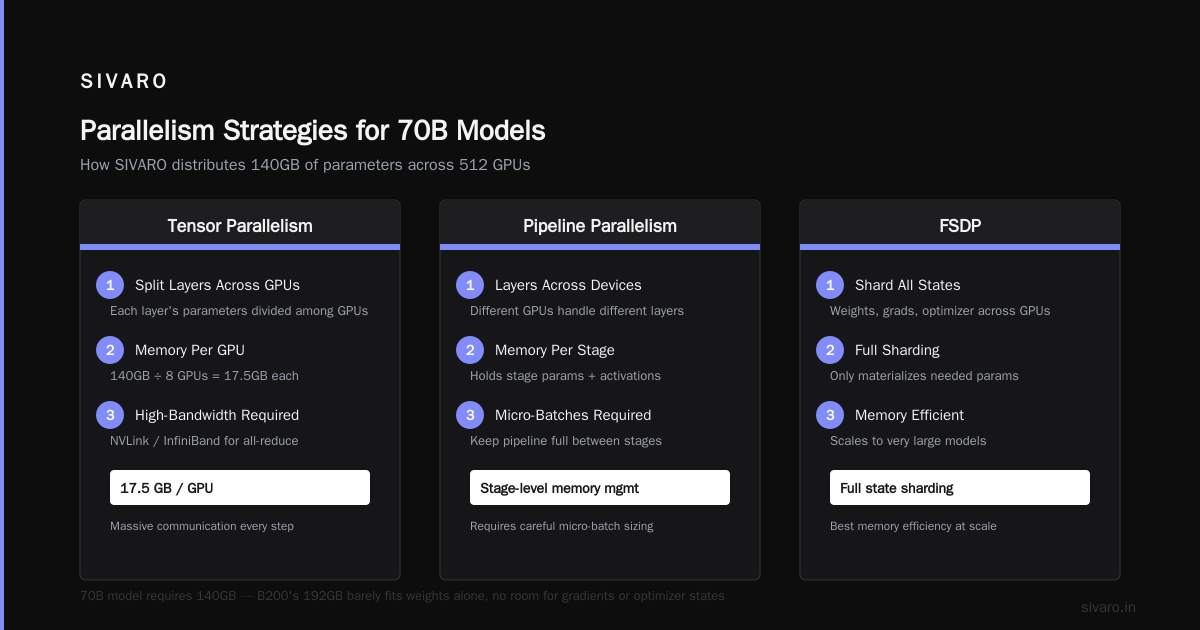Select the Tensor Parallelism card header
This screenshot has width=1200, height=630.
coord(240,225)
